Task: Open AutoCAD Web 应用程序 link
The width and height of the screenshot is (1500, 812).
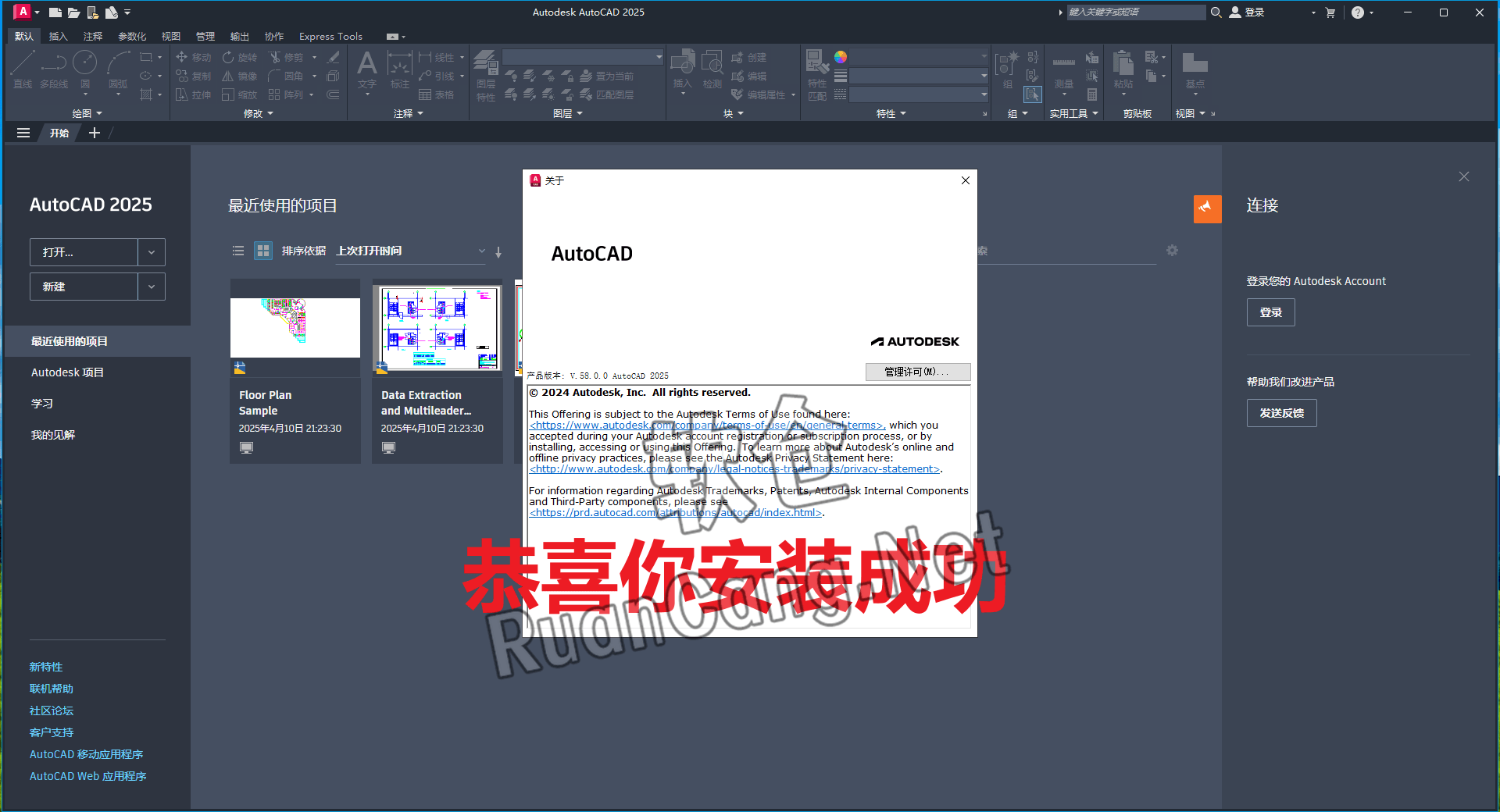Action: click(x=88, y=776)
